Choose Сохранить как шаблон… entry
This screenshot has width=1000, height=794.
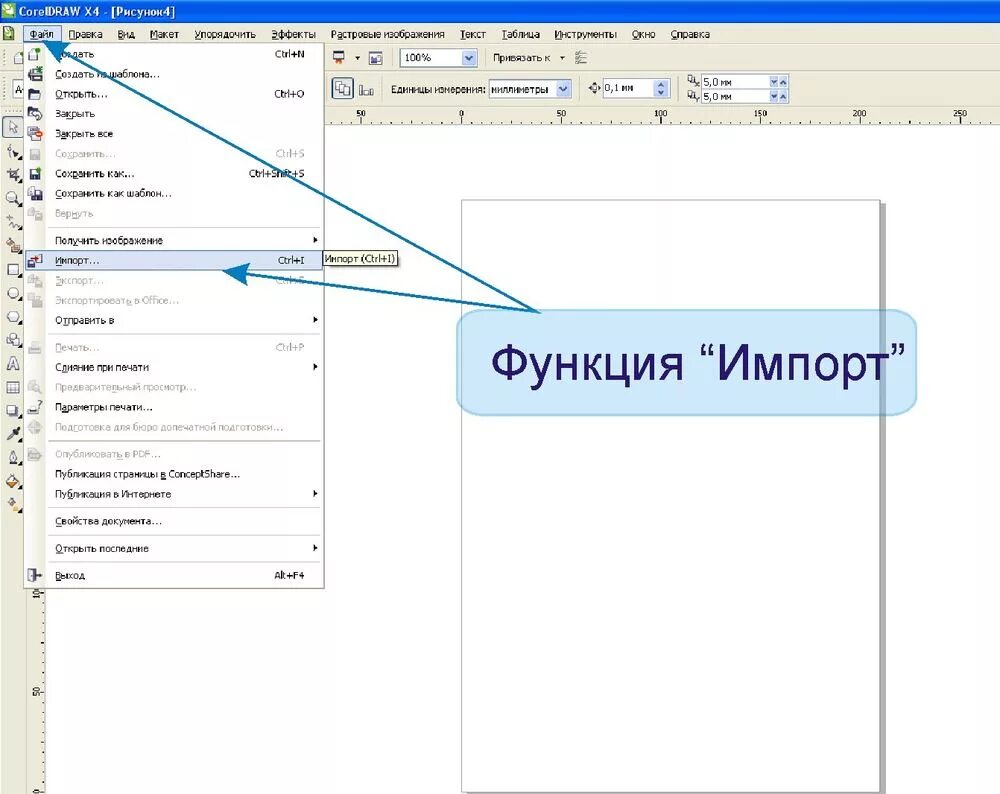(173, 193)
